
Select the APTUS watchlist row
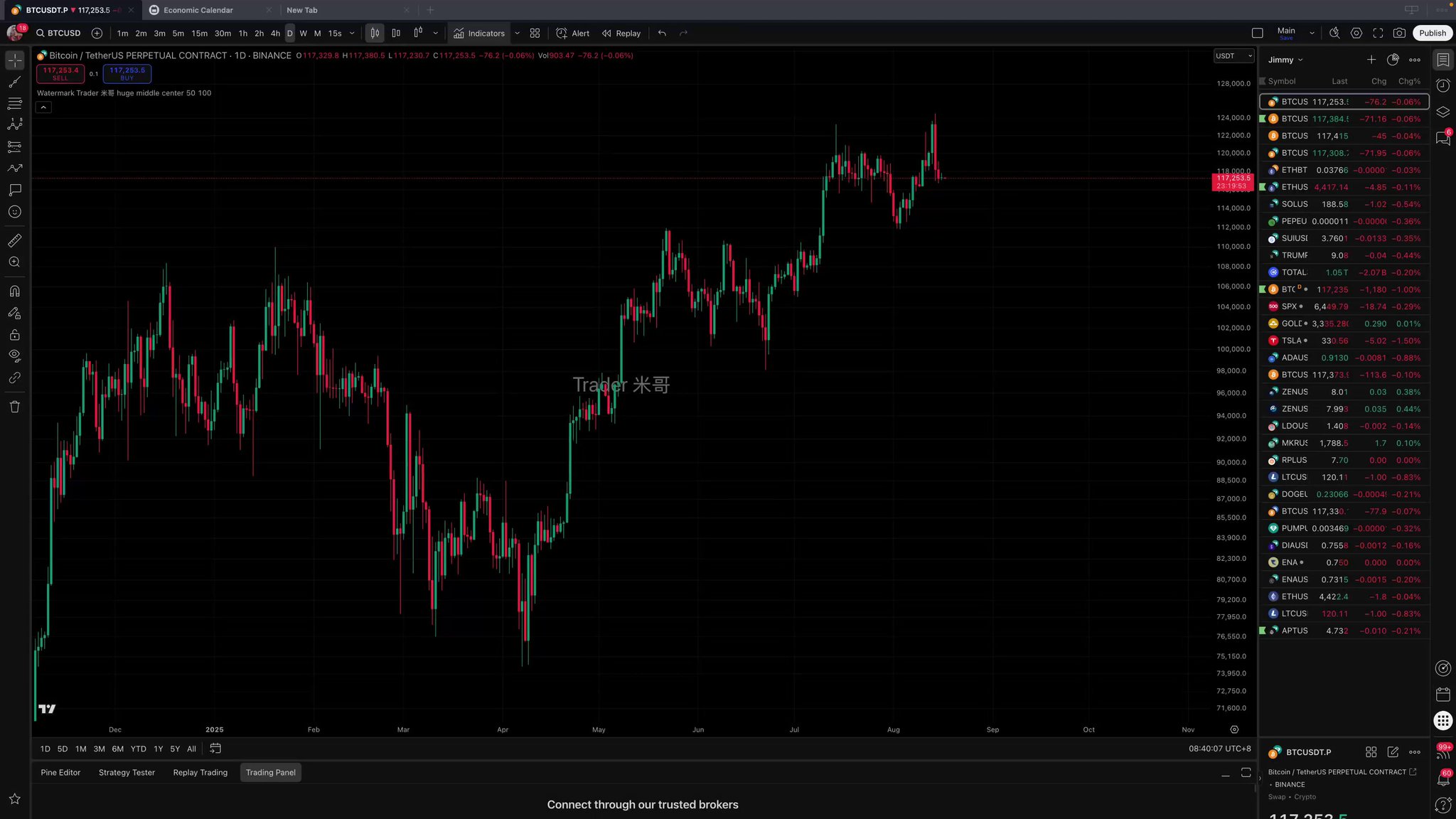point(1344,631)
